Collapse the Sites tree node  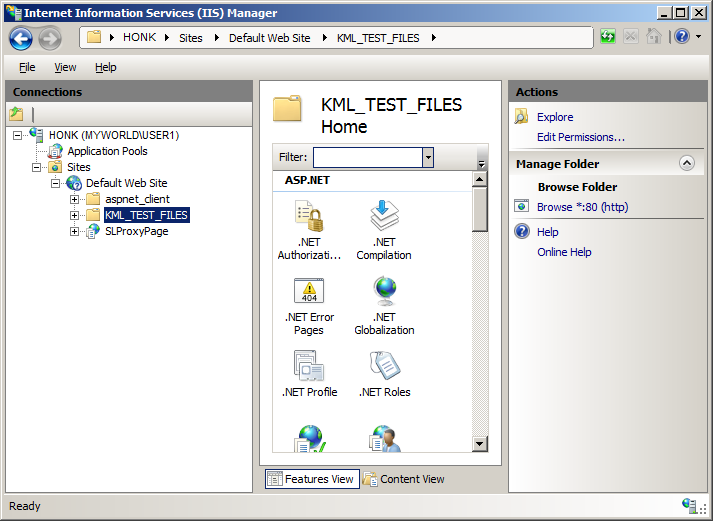pos(36,167)
